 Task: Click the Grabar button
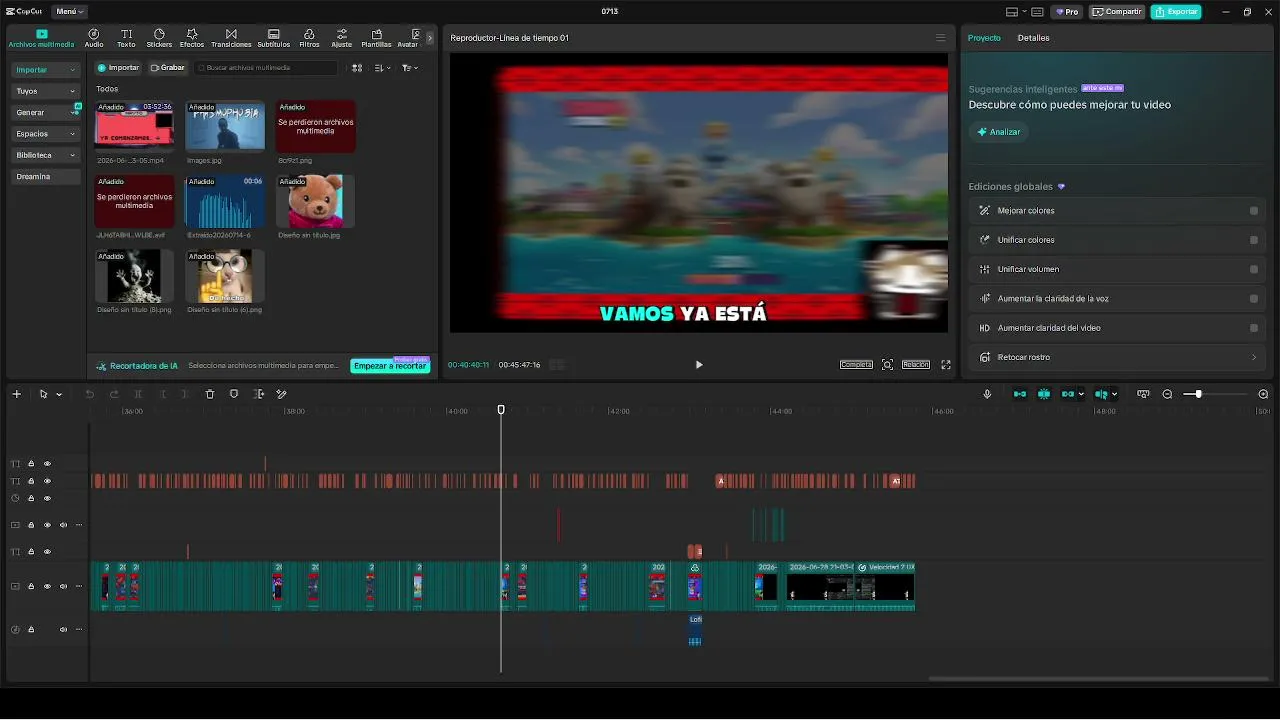click(x=167, y=68)
